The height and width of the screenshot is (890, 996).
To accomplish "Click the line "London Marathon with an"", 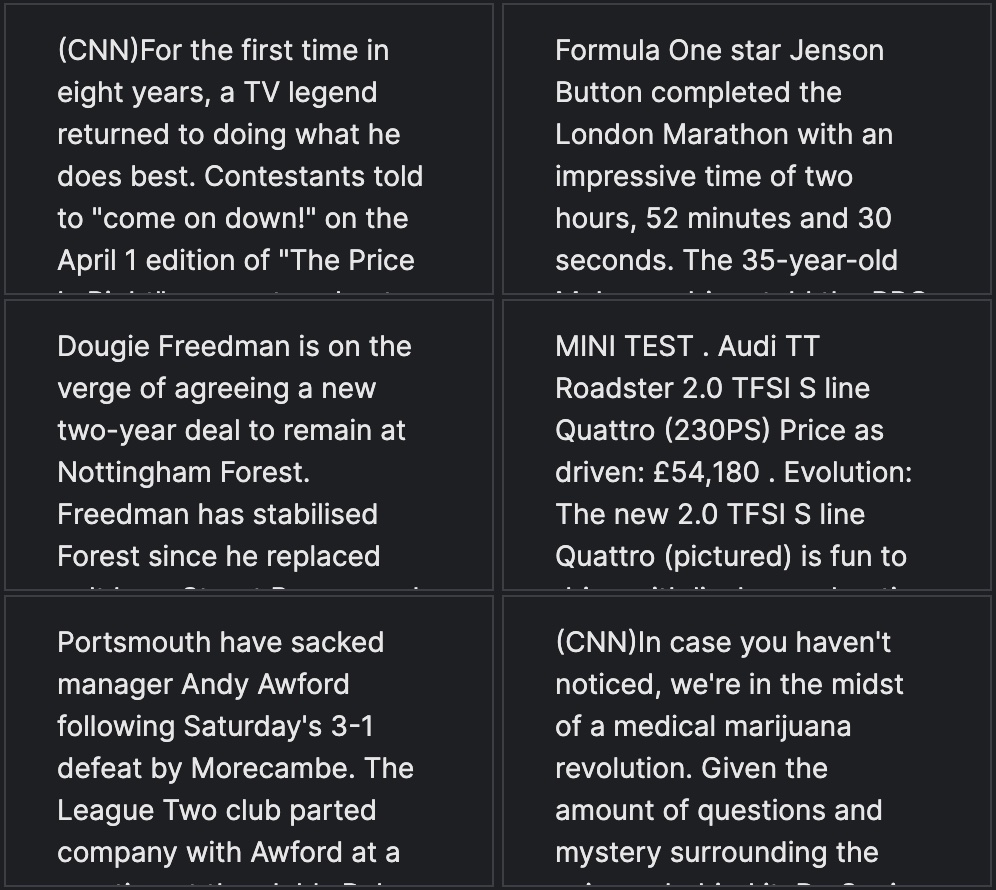I will pyautogui.click(x=724, y=134).
